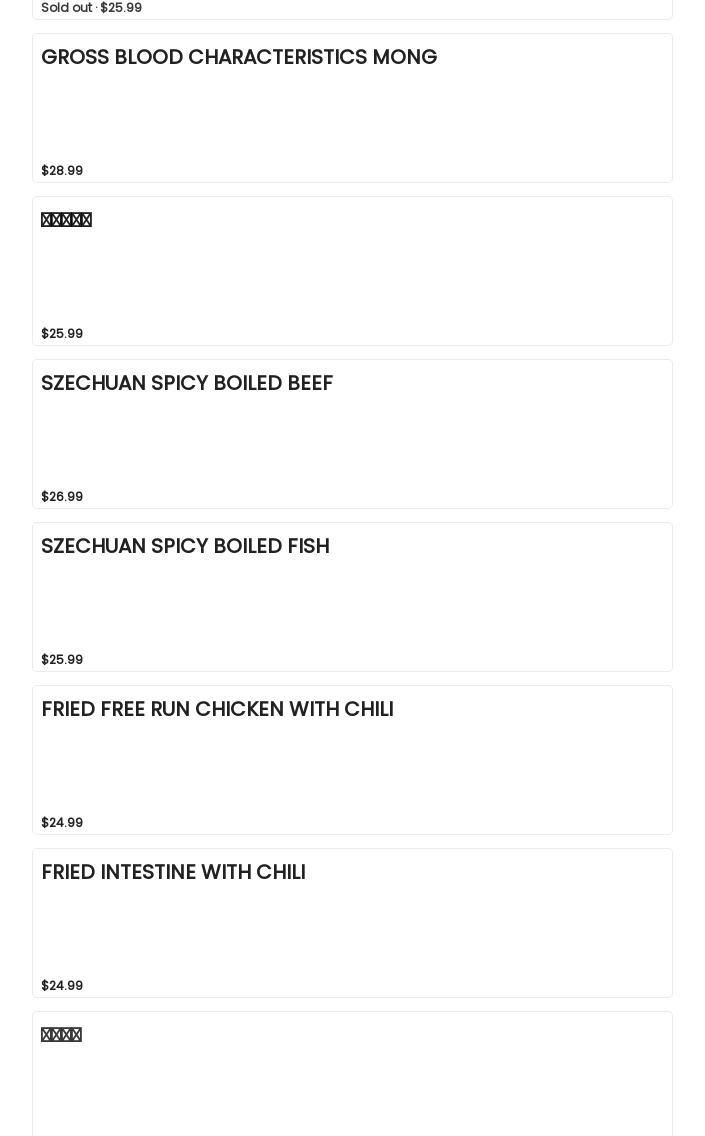Open the unnamed item below Gross Blood
This screenshot has width=705, height=1136.
coord(66,220)
